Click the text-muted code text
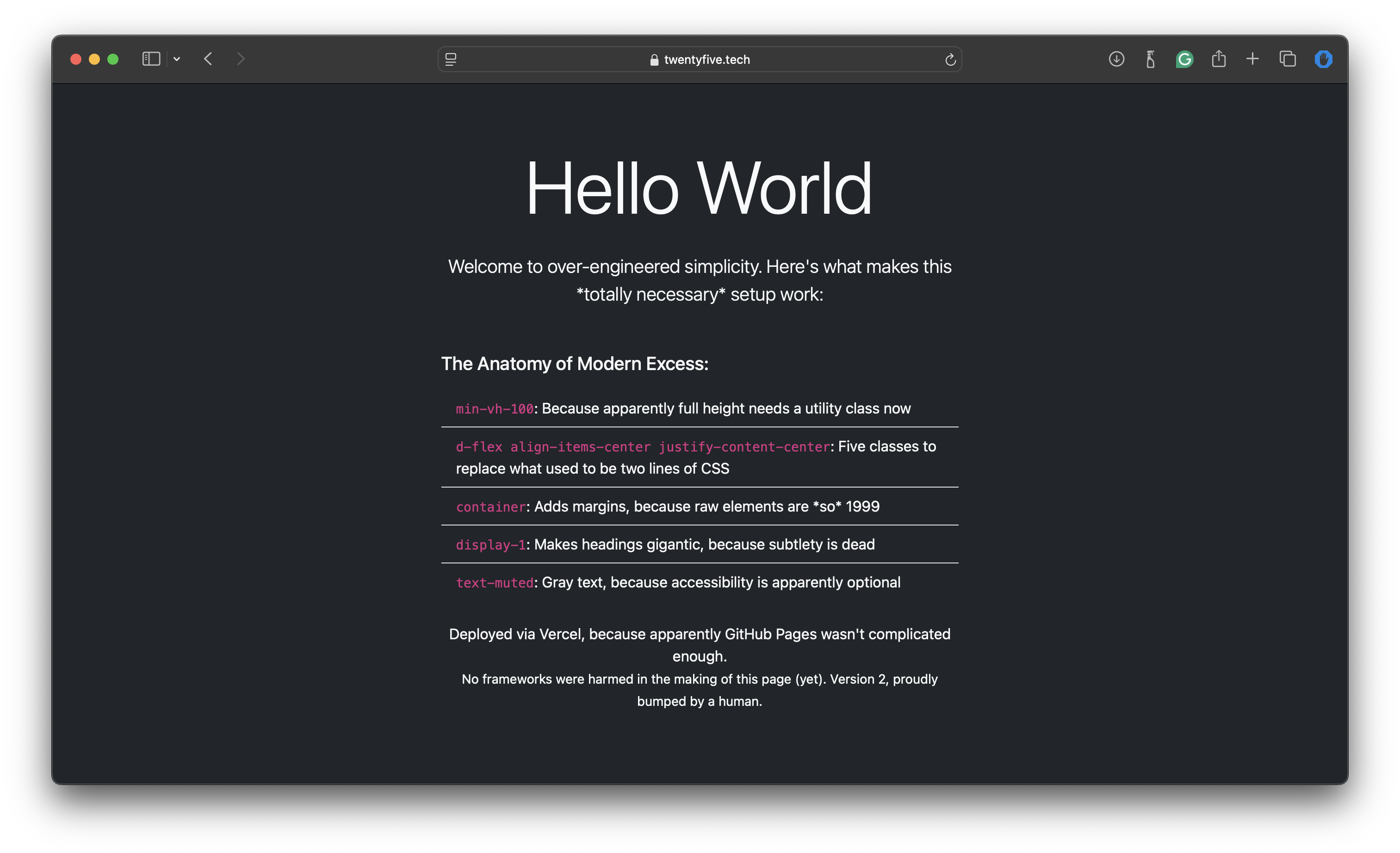 (494, 582)
